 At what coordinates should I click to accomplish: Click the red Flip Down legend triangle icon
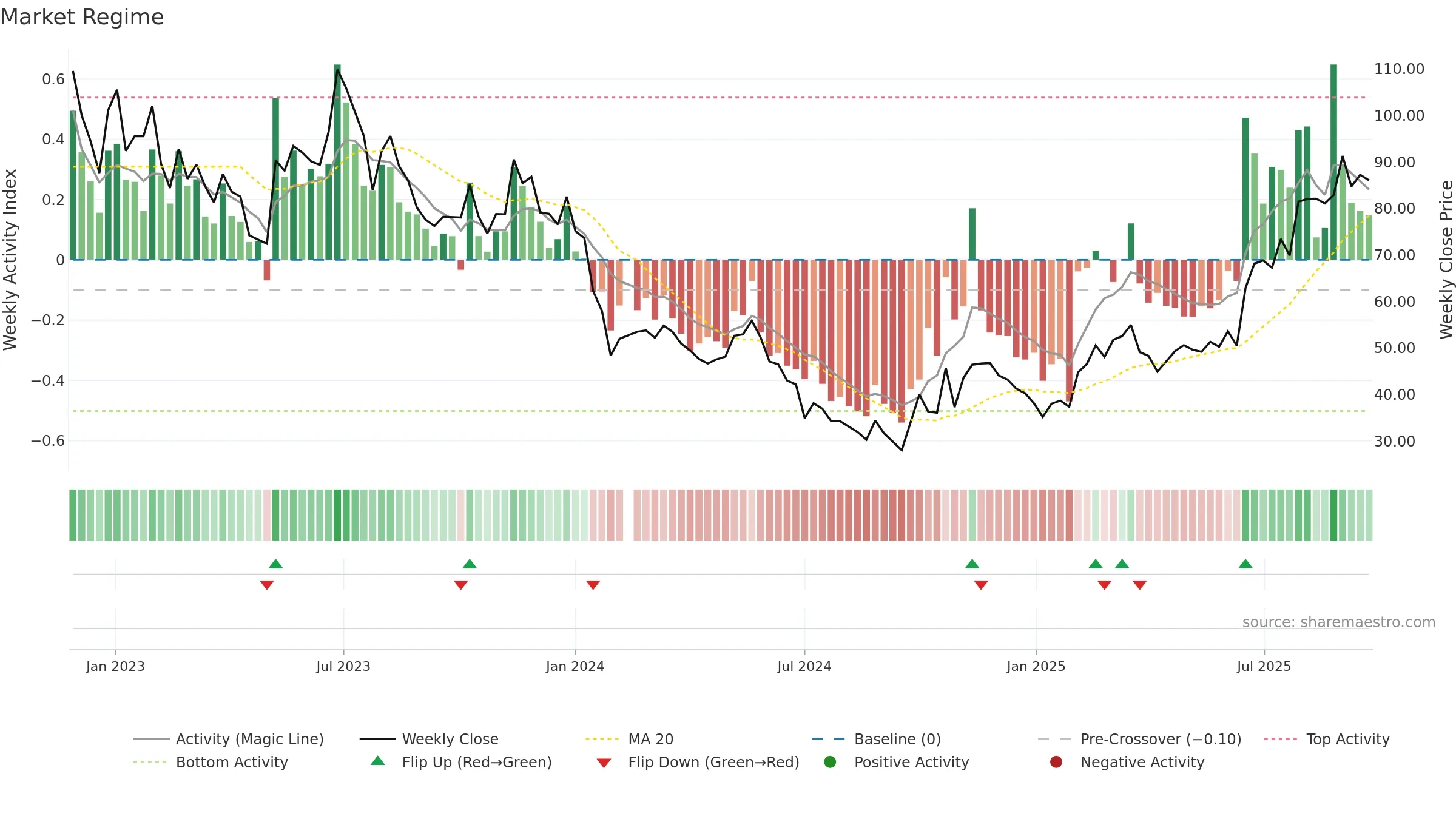[604, 763]
